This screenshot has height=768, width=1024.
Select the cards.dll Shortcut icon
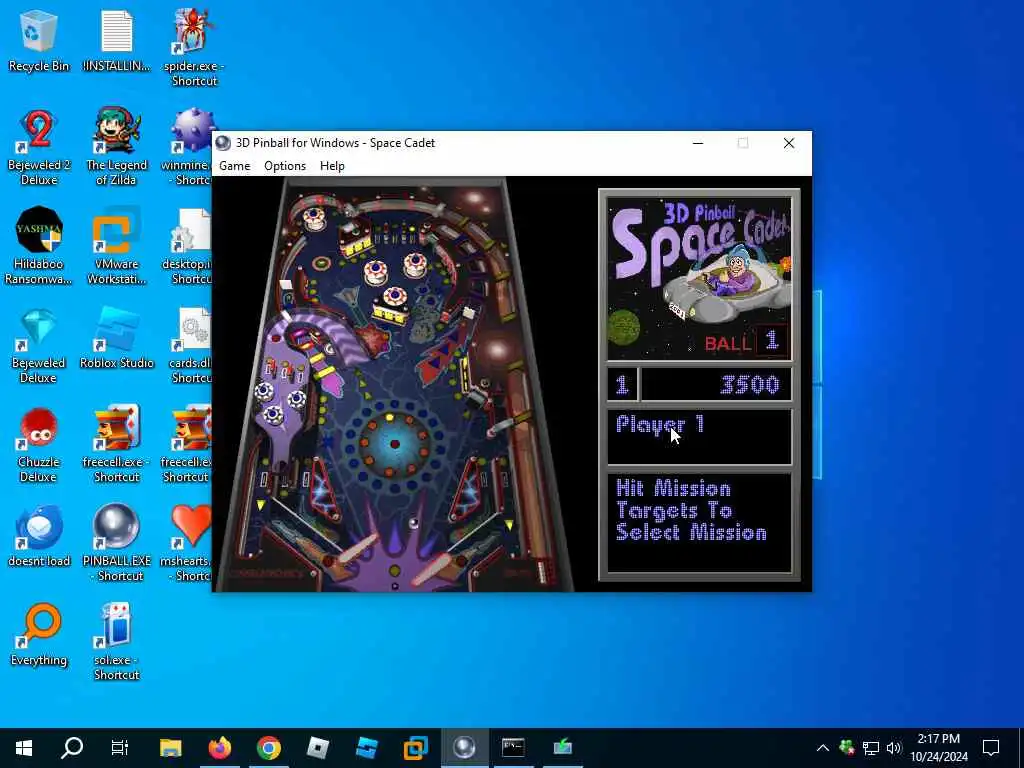189,346
